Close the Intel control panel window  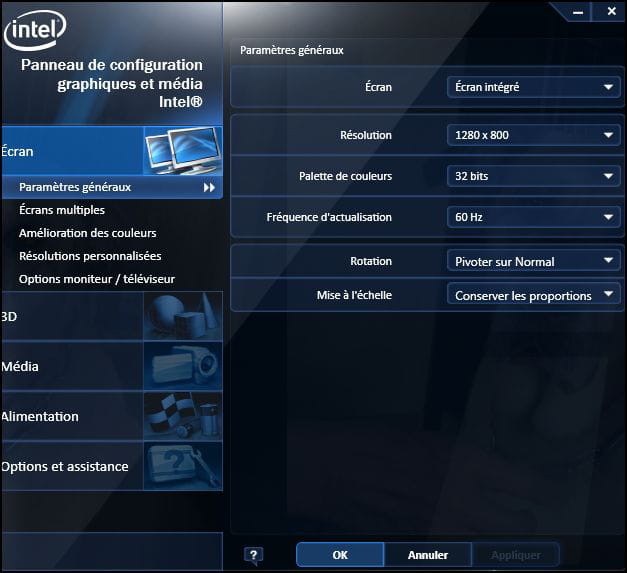(611, 11)
